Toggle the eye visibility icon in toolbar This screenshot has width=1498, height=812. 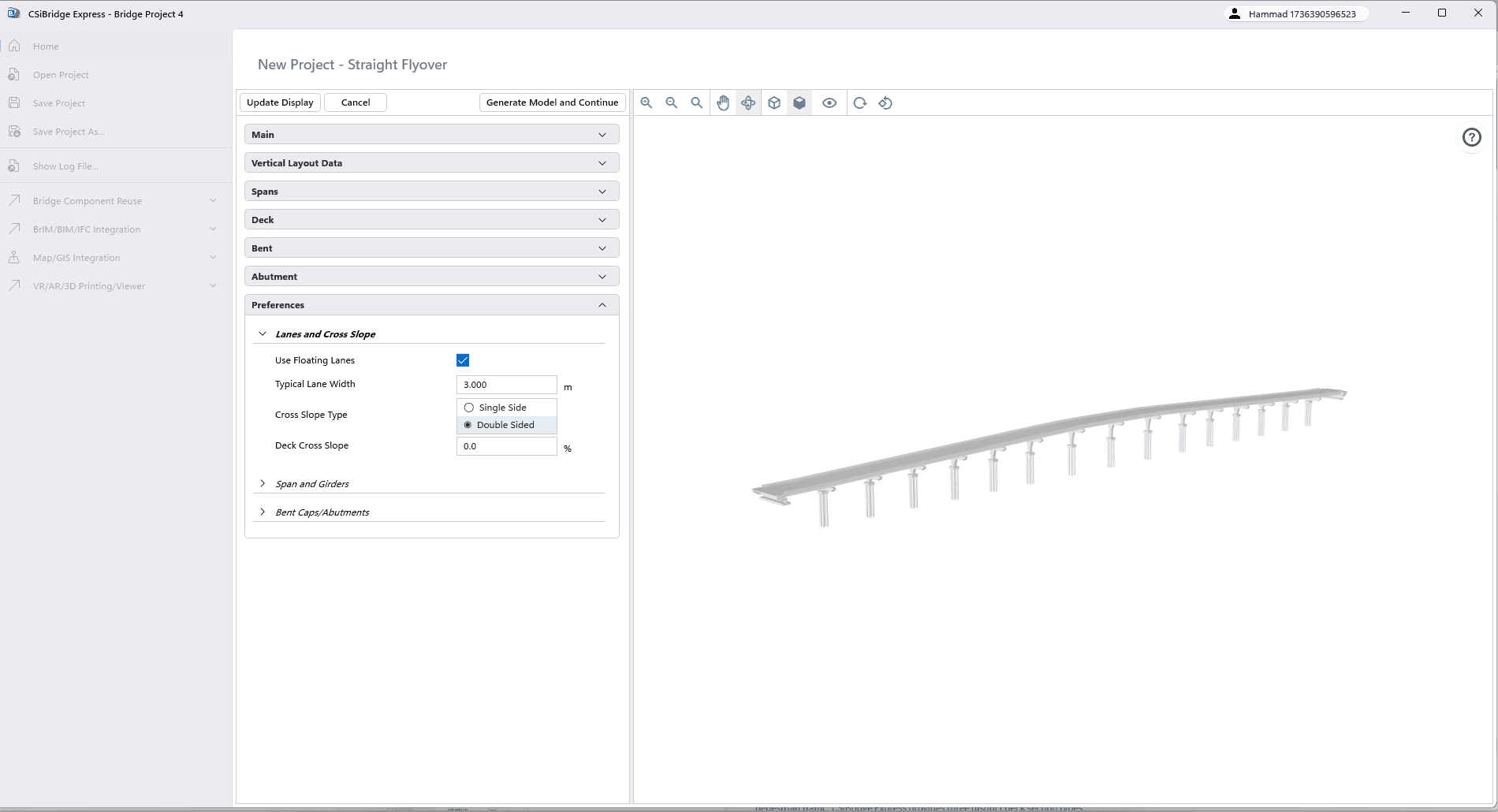tap(829, 102)
